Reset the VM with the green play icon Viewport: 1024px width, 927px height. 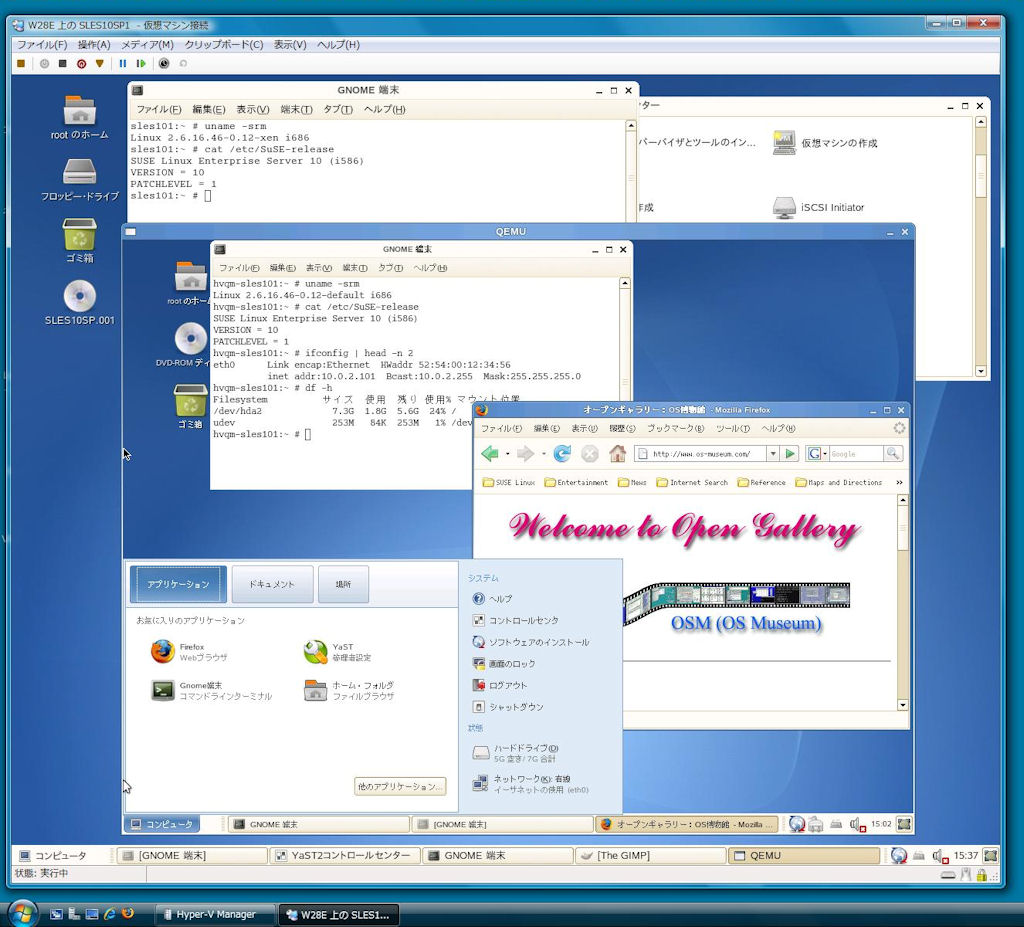[141, 63]
